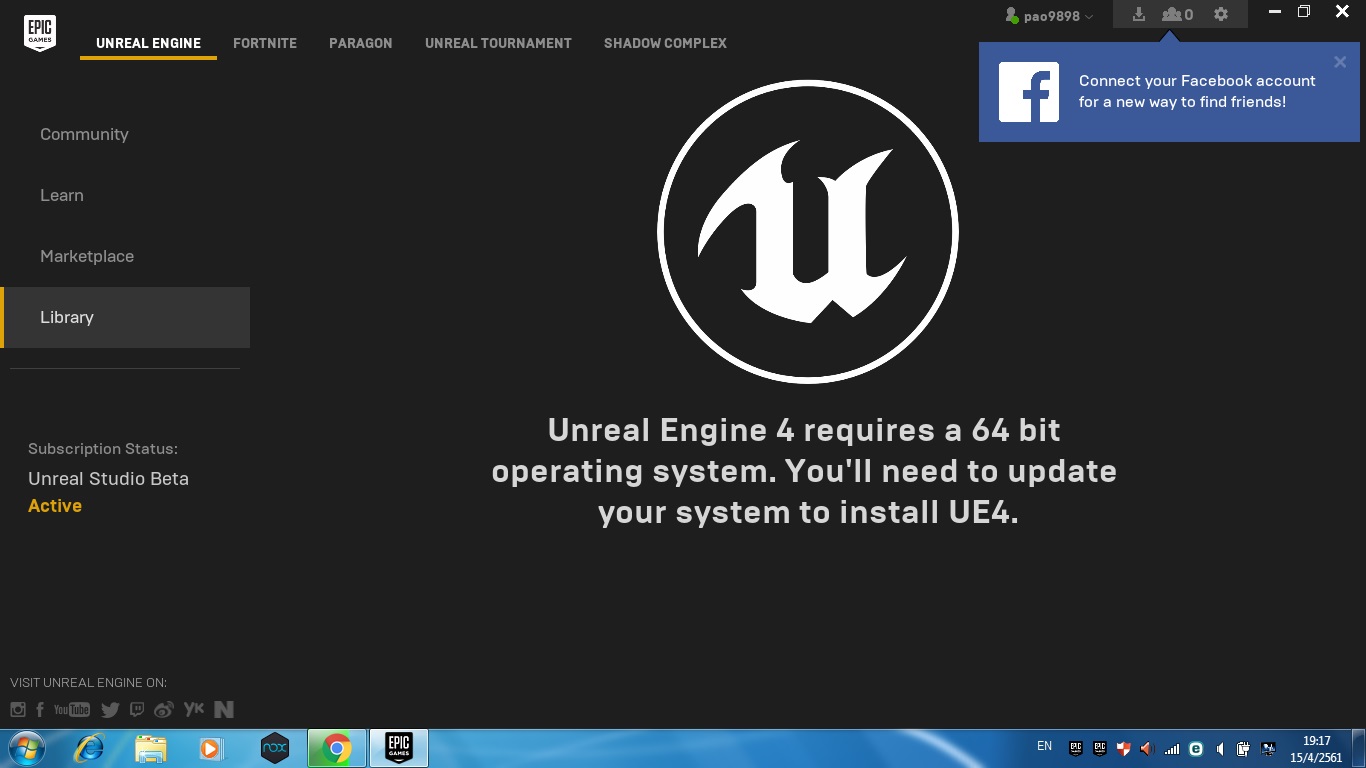The image size is (1366, 768).
Task: Open launcher settings gear icon
Action: (x=1221, y=15)
